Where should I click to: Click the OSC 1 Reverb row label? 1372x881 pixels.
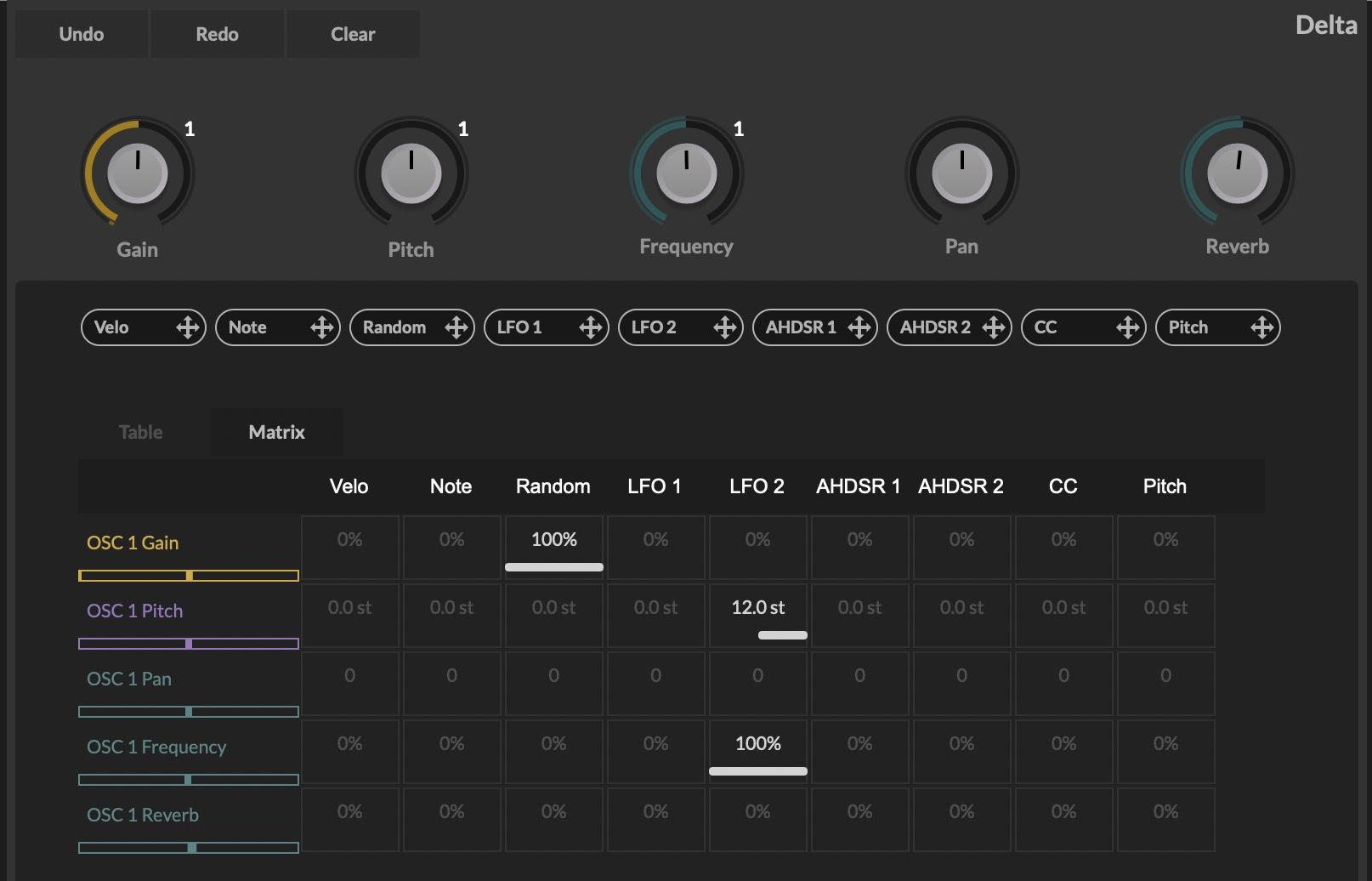pyautogui.click(x=143, y=815)
